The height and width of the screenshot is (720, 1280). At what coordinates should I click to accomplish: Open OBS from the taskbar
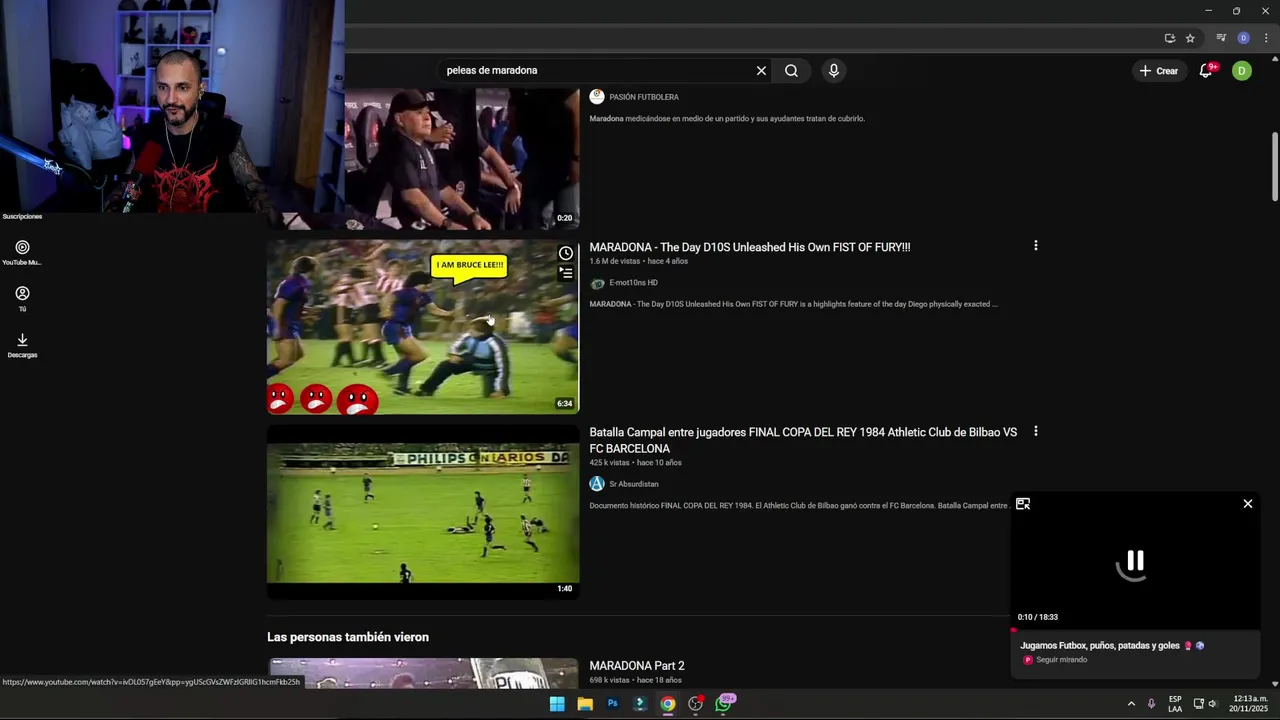(x=696, y=704)
